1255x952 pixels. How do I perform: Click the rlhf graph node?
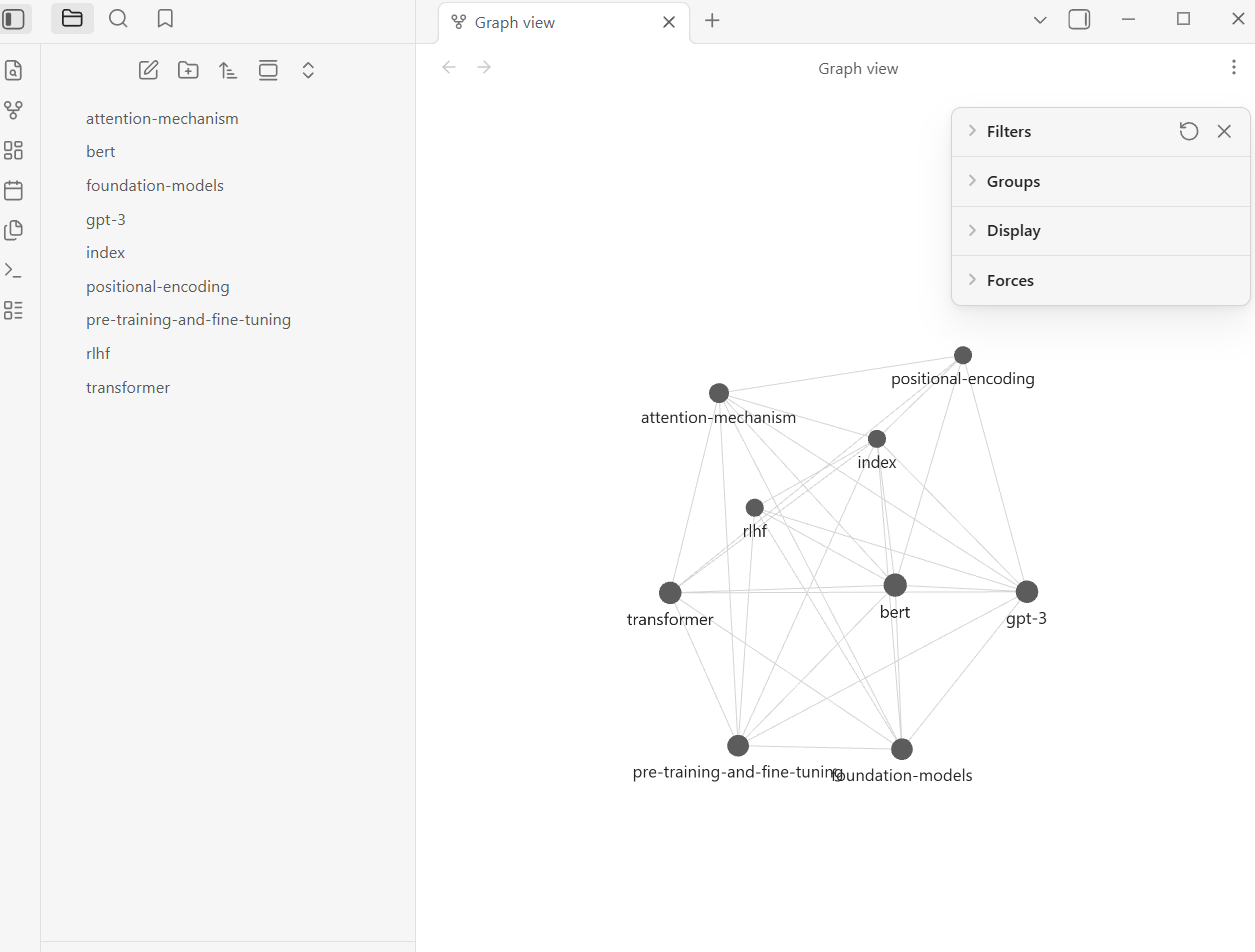(x=755, y=508)
